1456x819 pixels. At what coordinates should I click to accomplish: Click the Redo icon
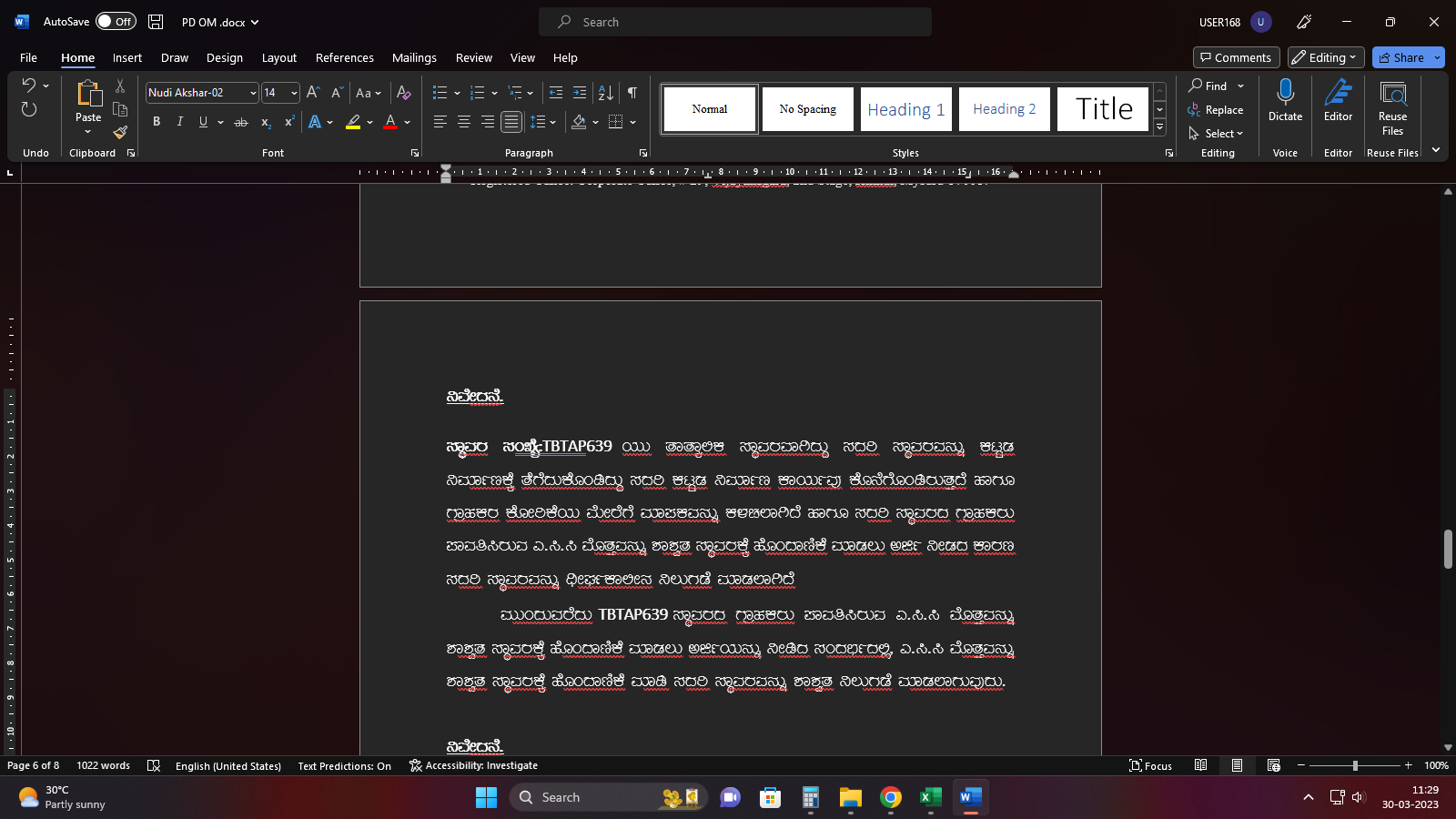tap(29, 110)
